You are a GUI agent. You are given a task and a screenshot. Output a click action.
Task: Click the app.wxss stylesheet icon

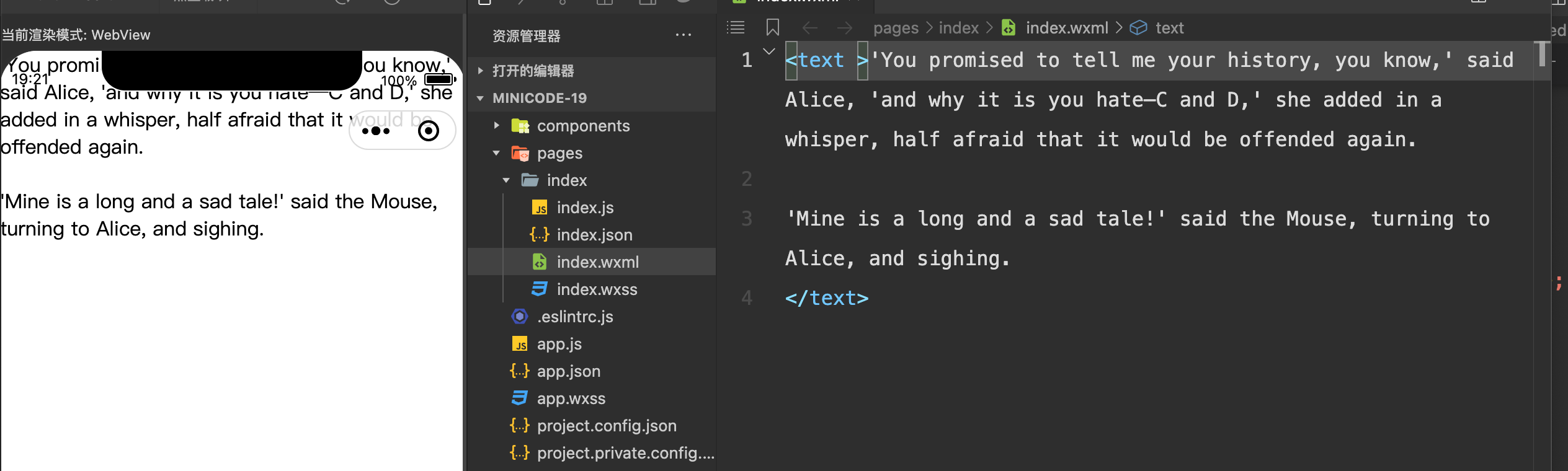520,398
